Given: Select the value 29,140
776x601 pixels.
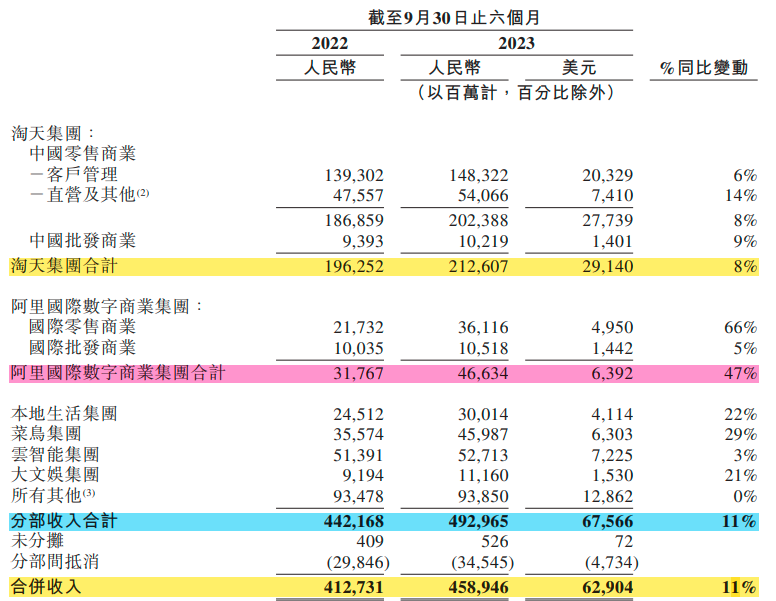Looking at the screenshot, I should pos(608,267).
